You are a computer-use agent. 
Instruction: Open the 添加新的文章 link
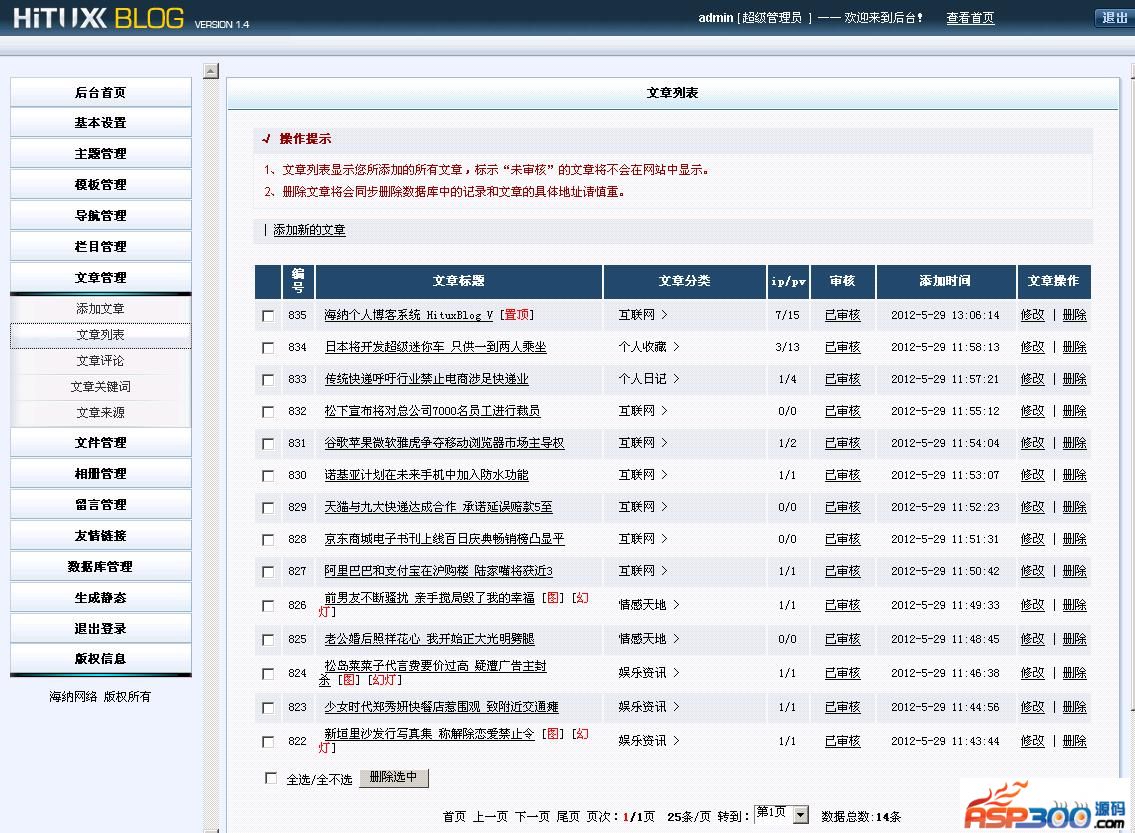[309, 230]
